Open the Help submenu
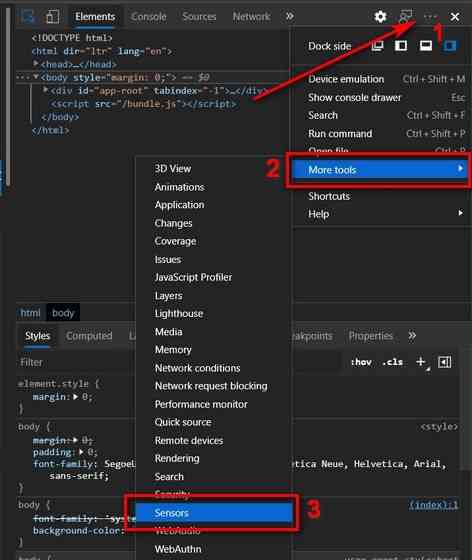This screenshot has height=560, width=472. (381, 214)
